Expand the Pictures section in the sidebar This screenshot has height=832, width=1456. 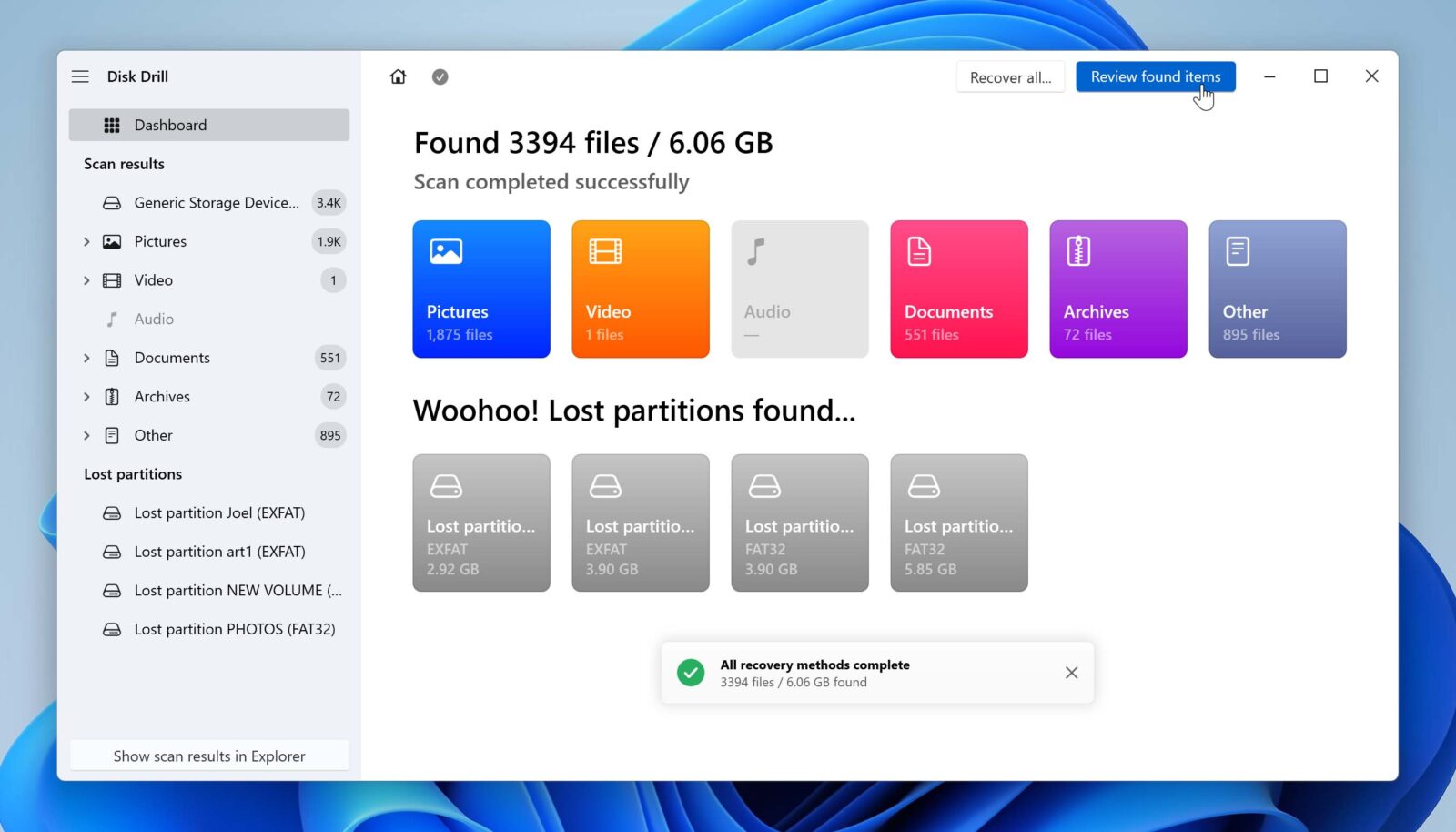(x=86, y=241)
